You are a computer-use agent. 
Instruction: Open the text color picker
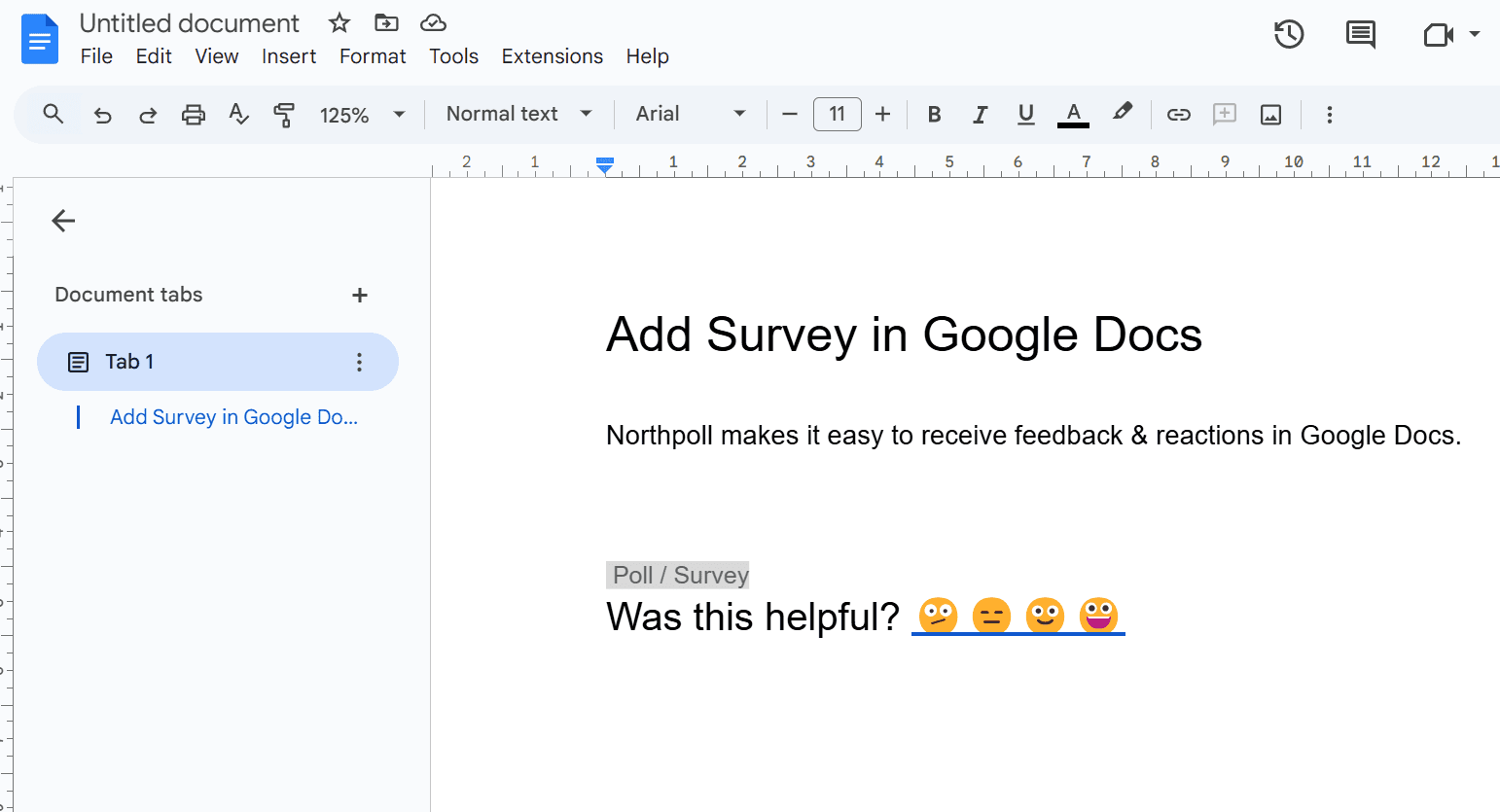click(1073, 115)
